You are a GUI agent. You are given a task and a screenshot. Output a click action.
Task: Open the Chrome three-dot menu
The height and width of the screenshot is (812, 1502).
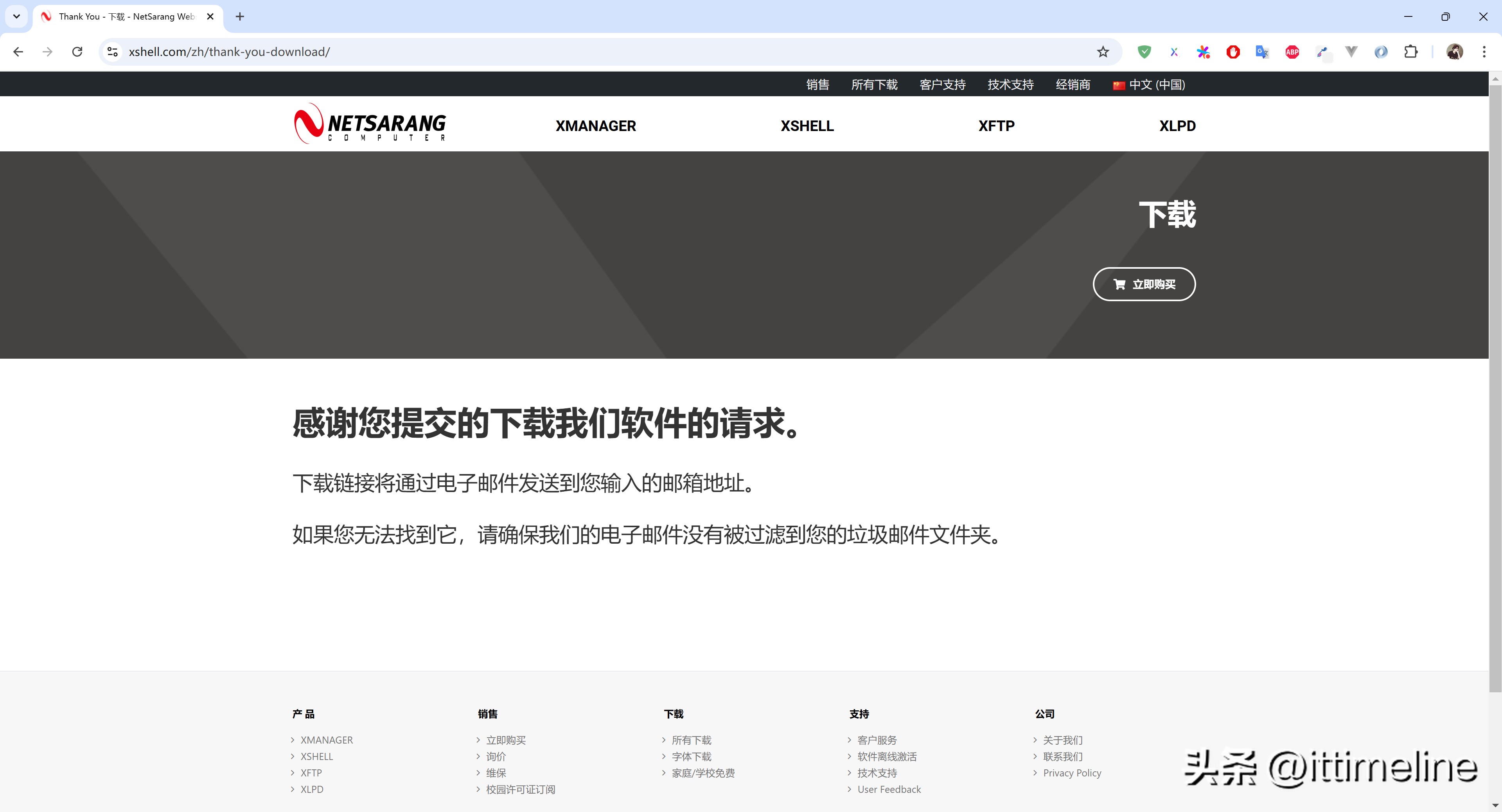pos(1484,52)
